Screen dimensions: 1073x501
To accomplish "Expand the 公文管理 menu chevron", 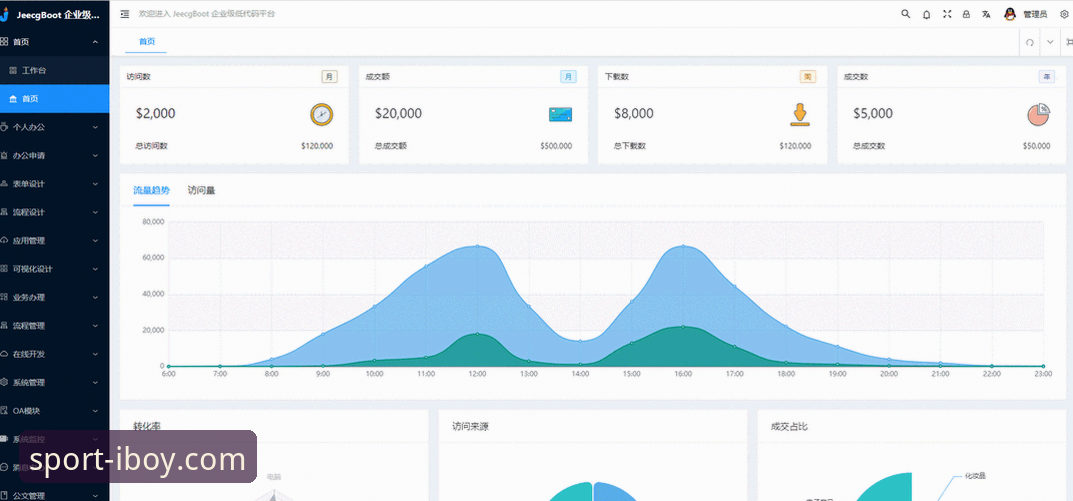I will [95, 496].
